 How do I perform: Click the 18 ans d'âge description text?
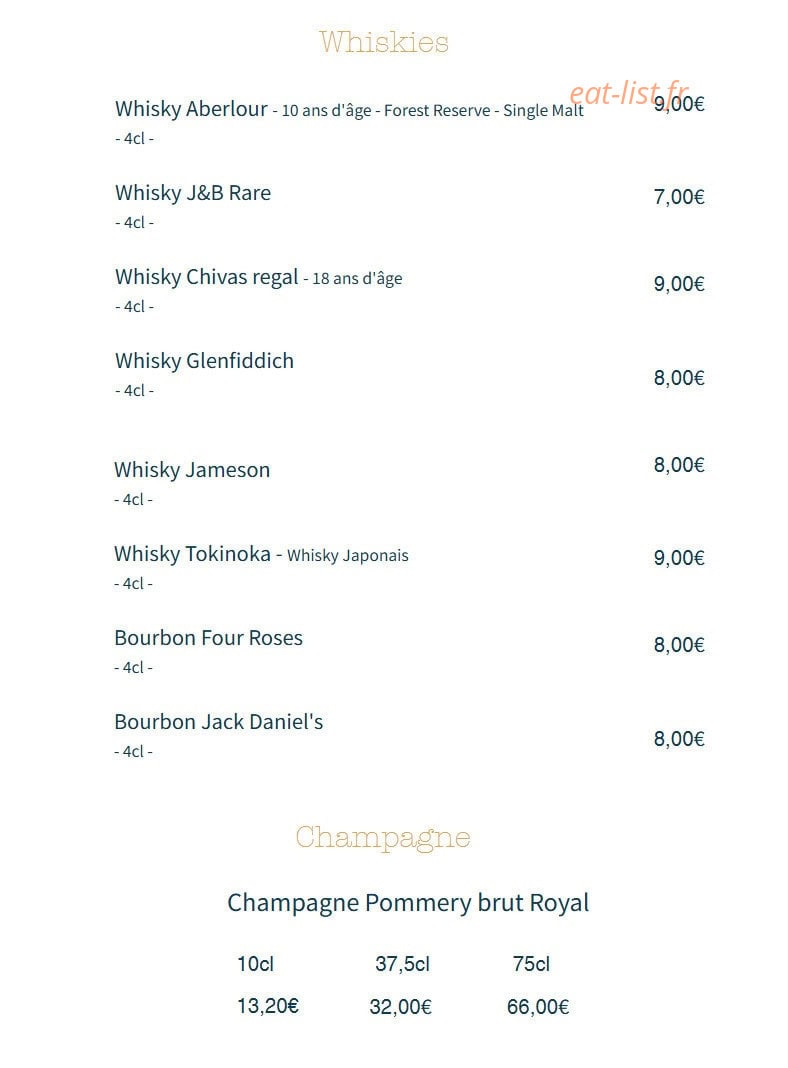tap(357, 279)
